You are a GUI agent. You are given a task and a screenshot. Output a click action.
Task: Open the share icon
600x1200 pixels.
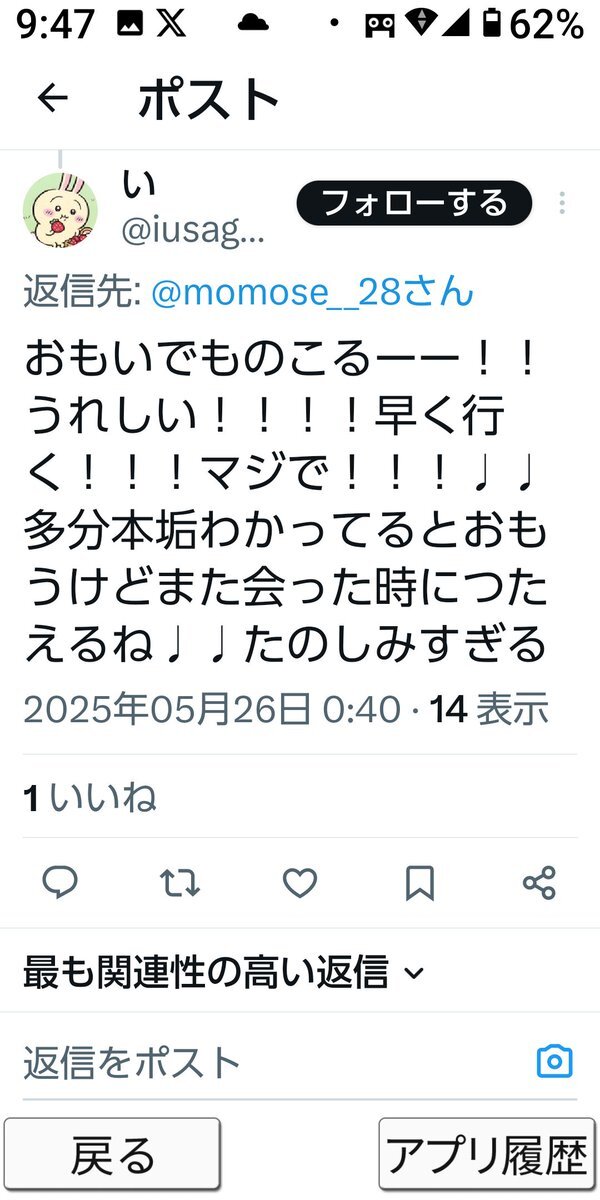click(x=539, y=882)
